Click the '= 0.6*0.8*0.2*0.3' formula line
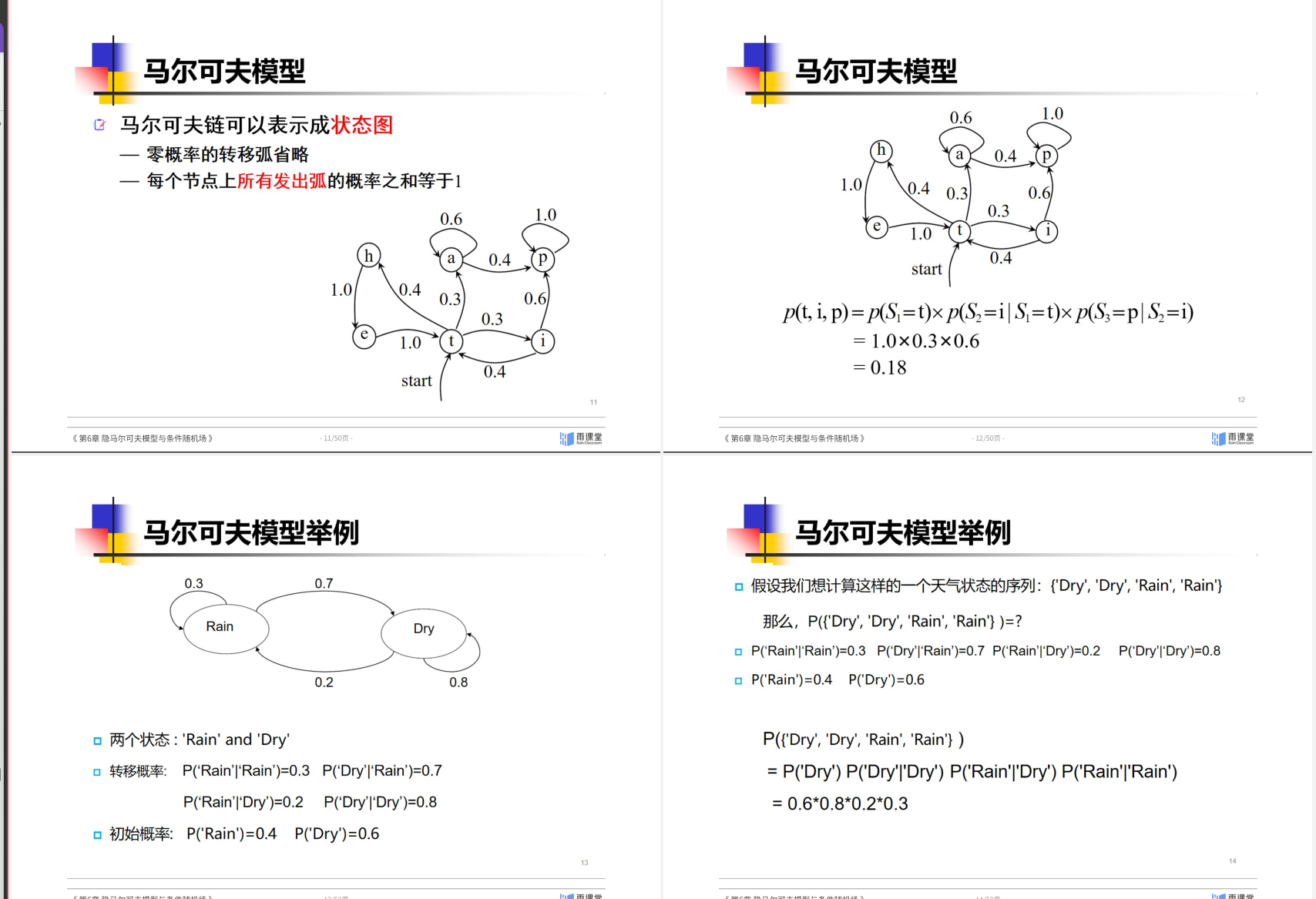This screenshot has height=899, width=1316. [x=840, y=804]
